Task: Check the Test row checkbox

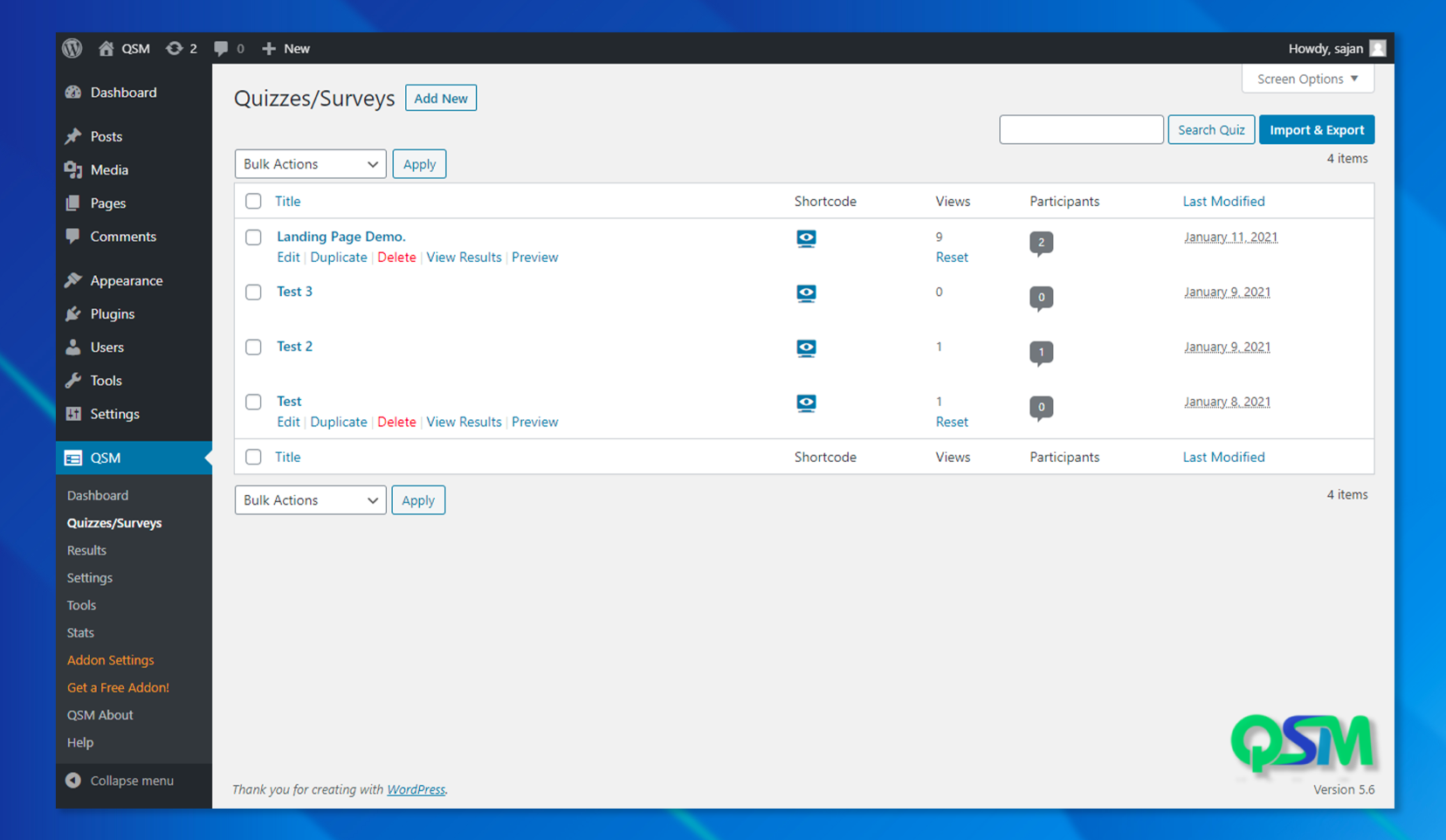Action: (x=253, y=402)
